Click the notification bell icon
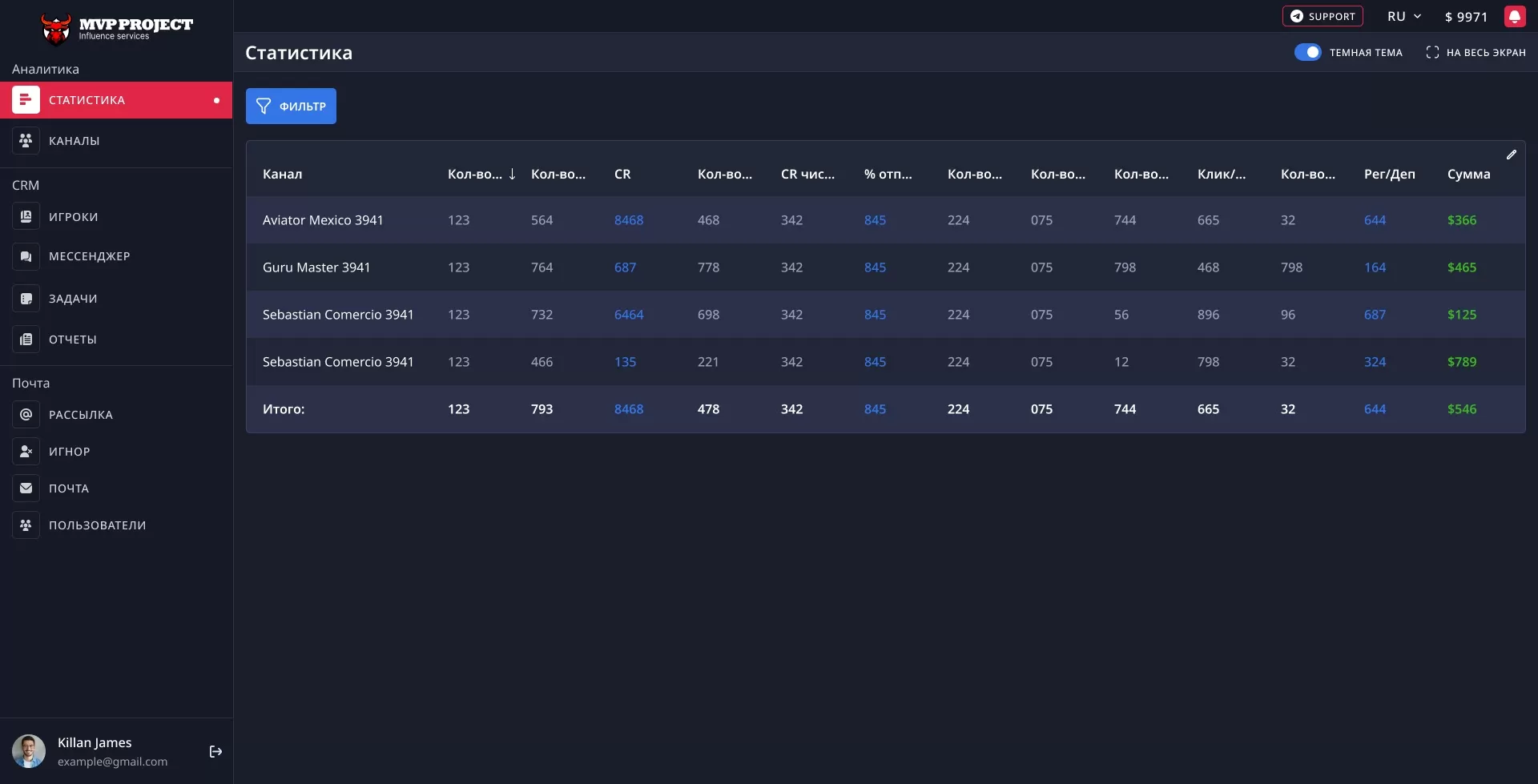The height and width of the screenshot is (784, 1538). (1515, 17)
